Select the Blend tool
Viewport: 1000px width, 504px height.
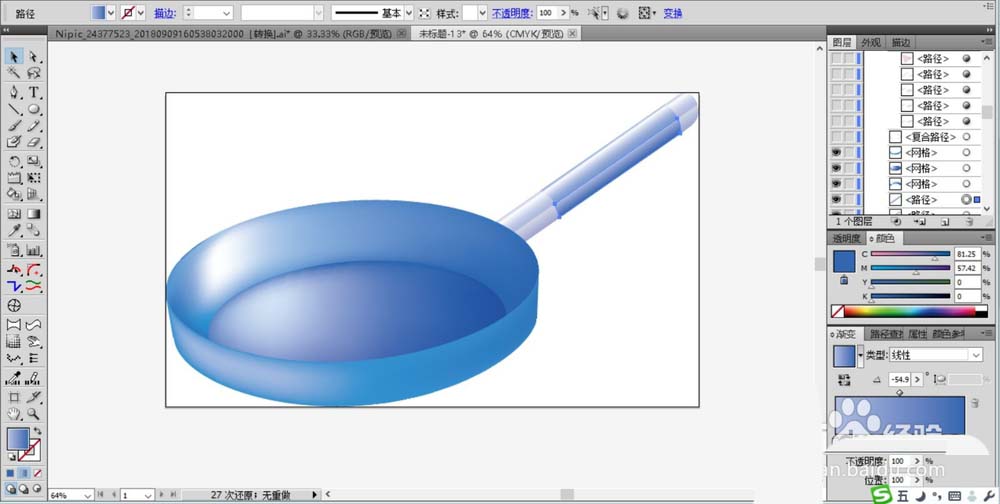(x=33, y=230)
